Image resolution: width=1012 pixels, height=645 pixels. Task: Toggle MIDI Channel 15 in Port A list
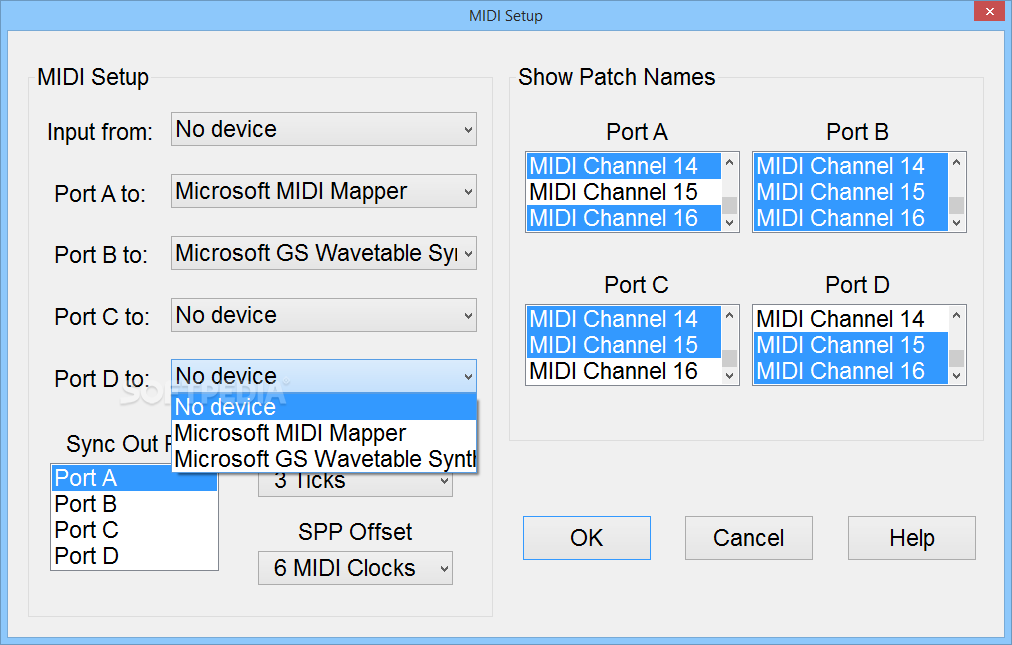tap(613, 192)
